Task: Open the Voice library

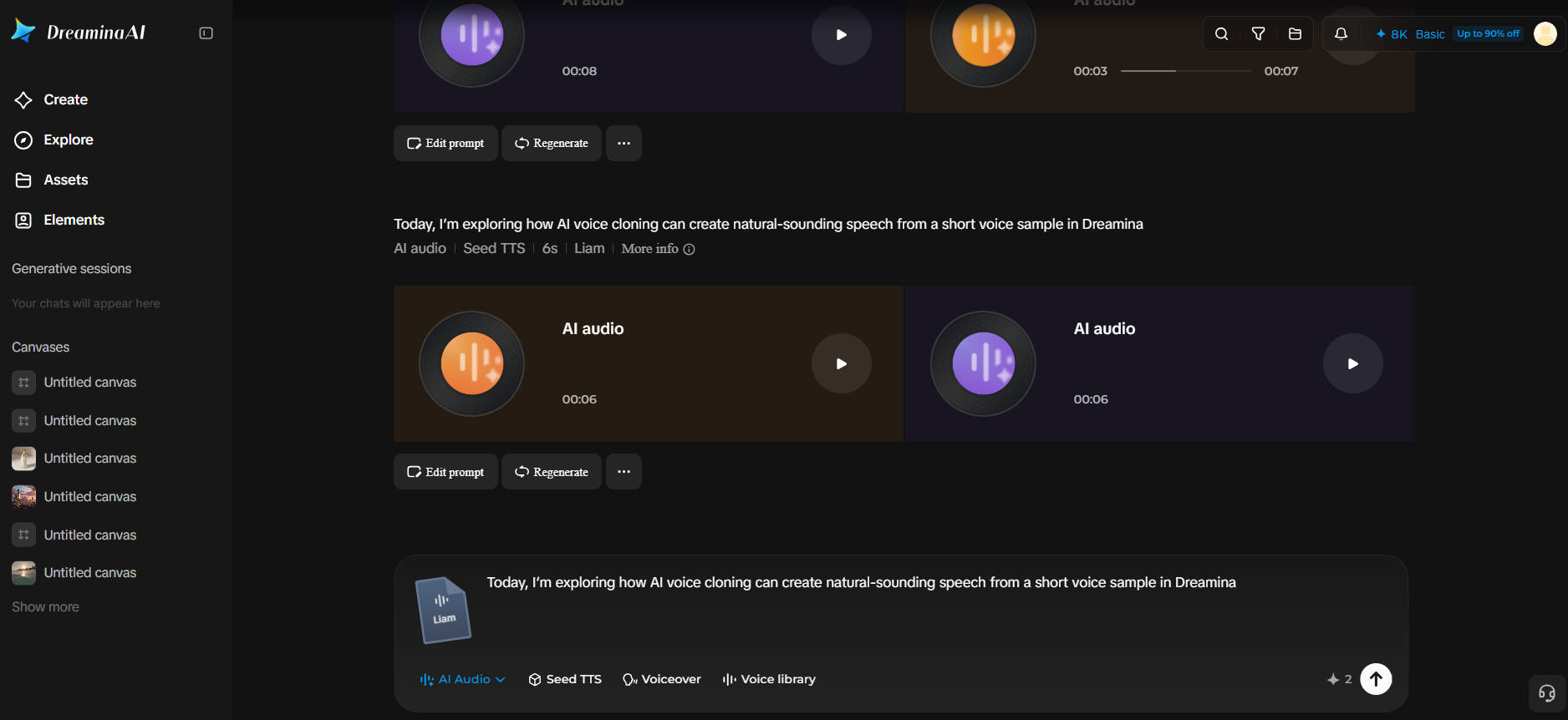Action: (769, 679)
